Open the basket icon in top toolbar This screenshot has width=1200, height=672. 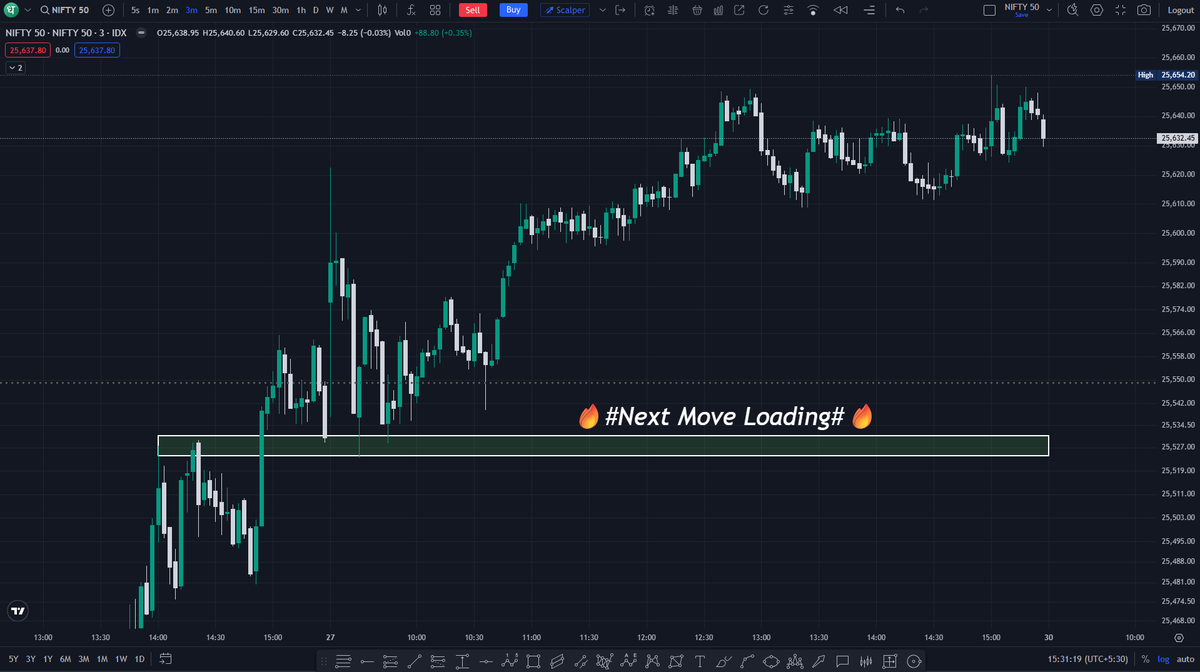pyautogui.click(x=697, y=10)
